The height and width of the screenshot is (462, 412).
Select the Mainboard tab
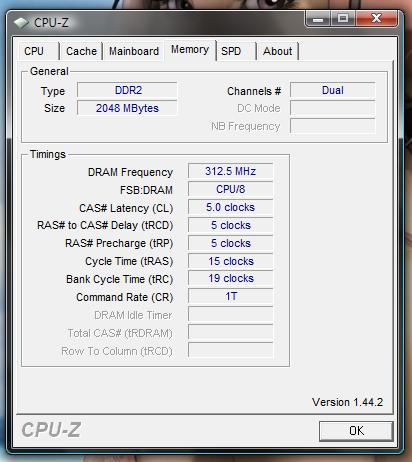pyautogui.click(x=134, y=51)
